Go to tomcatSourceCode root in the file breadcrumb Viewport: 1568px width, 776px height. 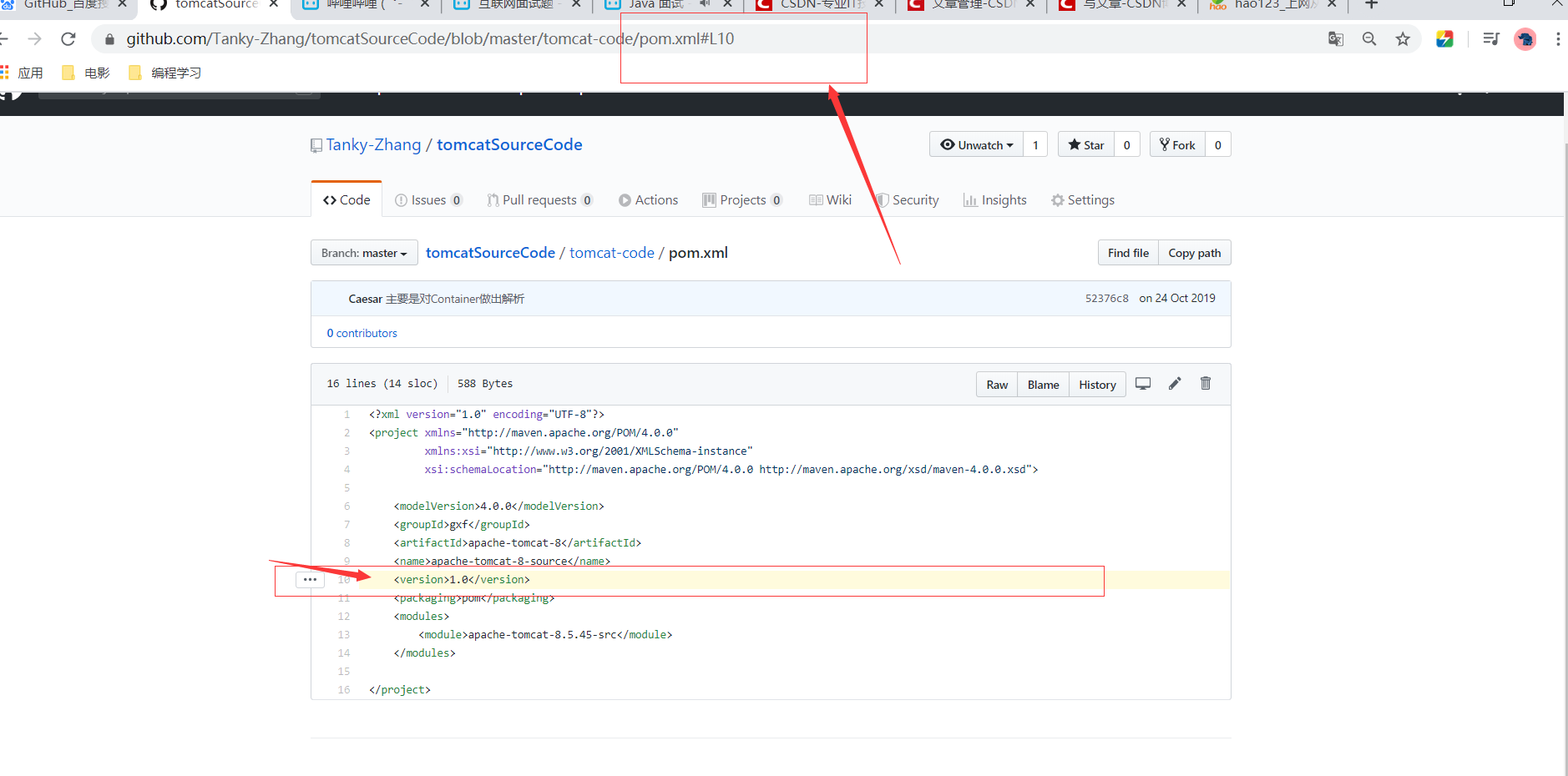click(490, 253)
